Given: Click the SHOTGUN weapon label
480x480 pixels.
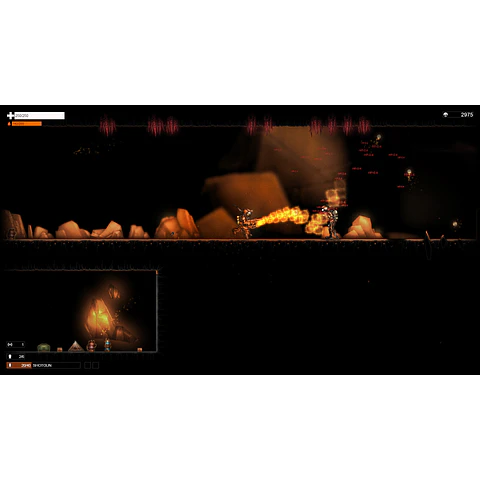Looking at the screenshot, I should point(42,366).
